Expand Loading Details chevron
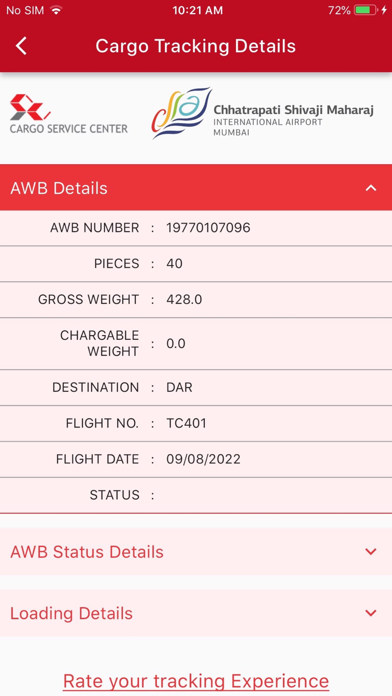 point(371,613)
